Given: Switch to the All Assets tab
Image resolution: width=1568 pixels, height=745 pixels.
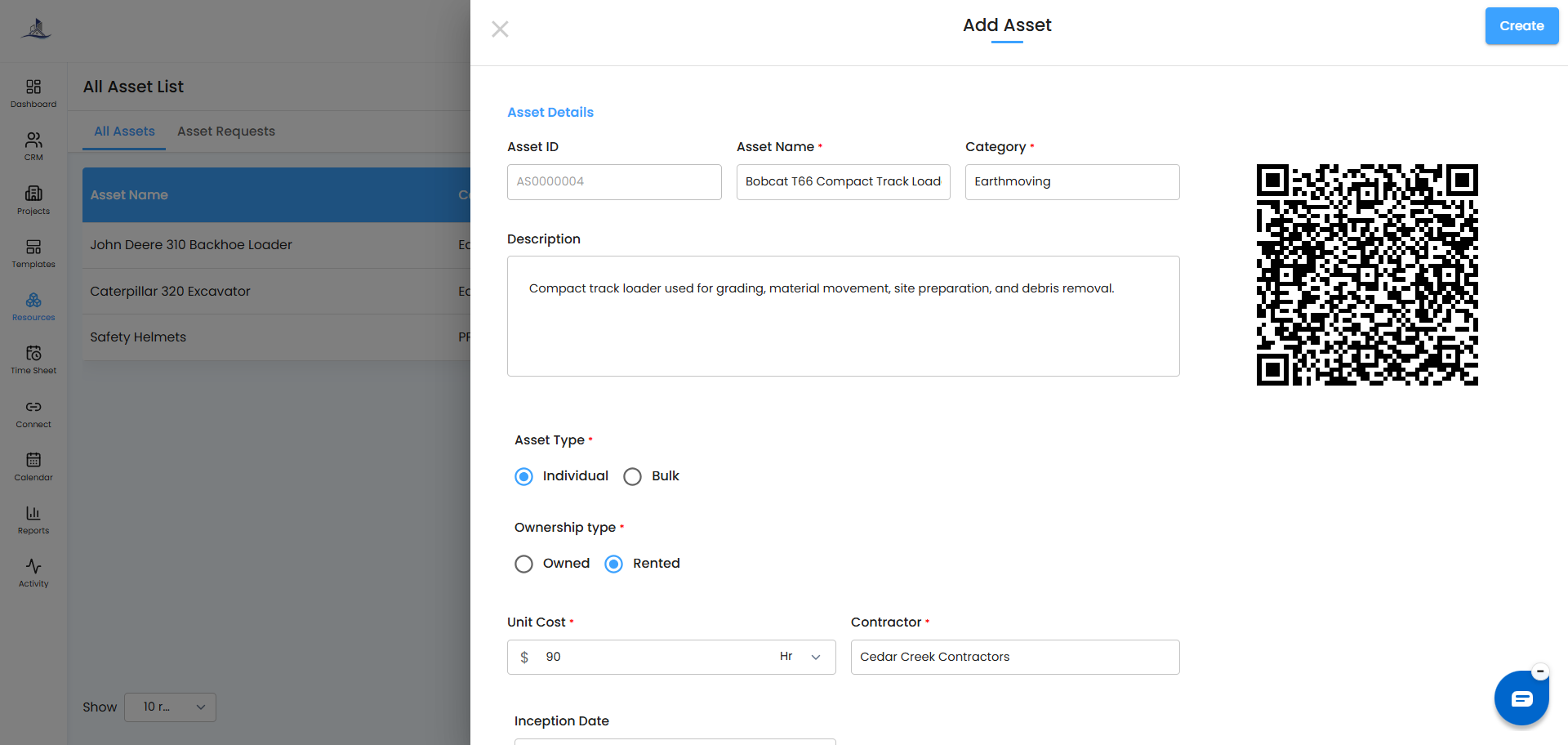Looking at the screenshot, I should (x=124, y=132).
